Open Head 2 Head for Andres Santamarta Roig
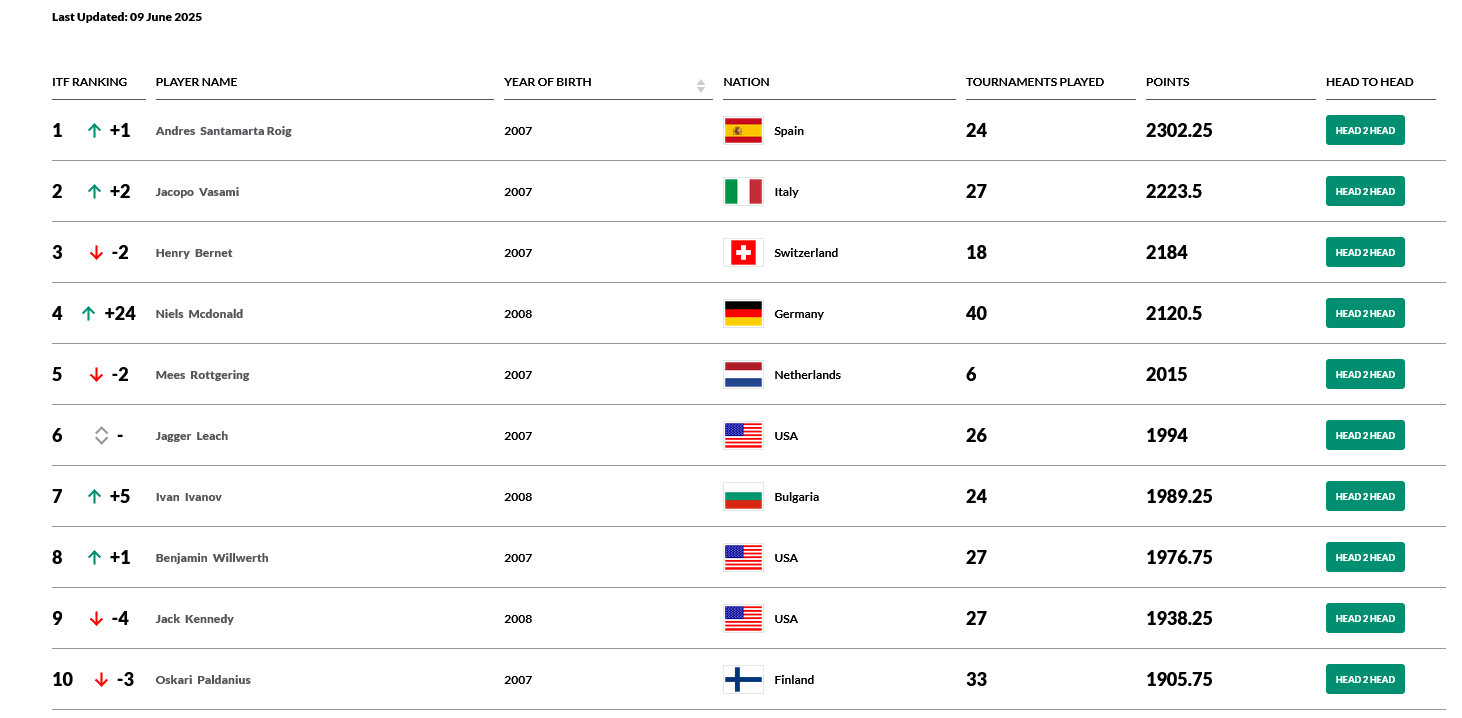 point(1365,131)
